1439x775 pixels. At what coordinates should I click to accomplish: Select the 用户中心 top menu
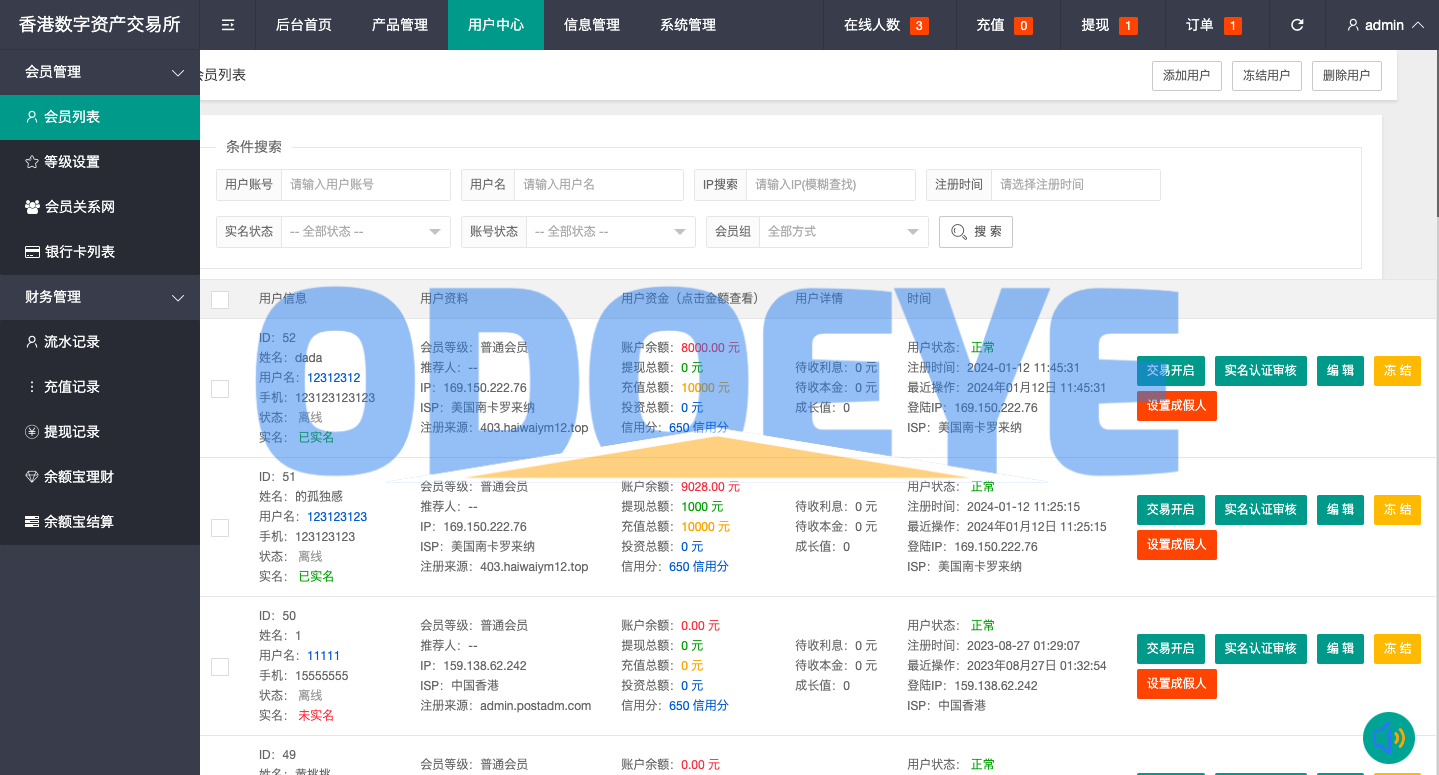pyautogui.click(x=496, y=25)
